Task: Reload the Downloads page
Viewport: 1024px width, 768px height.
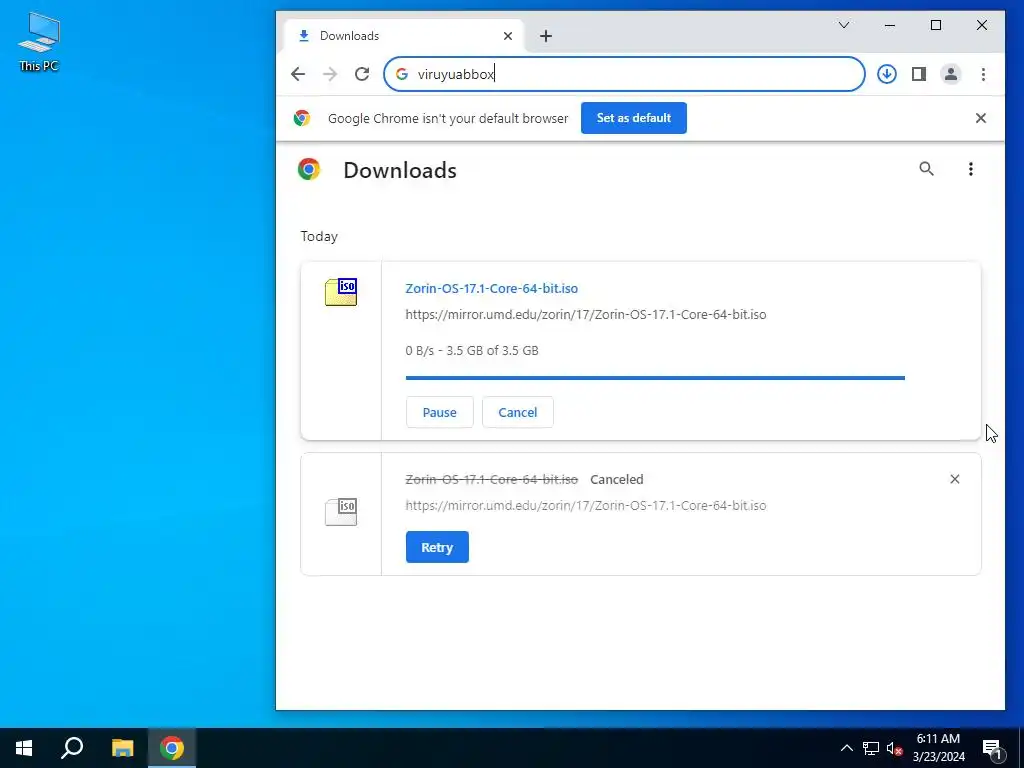Action: [x=362, y=74]
